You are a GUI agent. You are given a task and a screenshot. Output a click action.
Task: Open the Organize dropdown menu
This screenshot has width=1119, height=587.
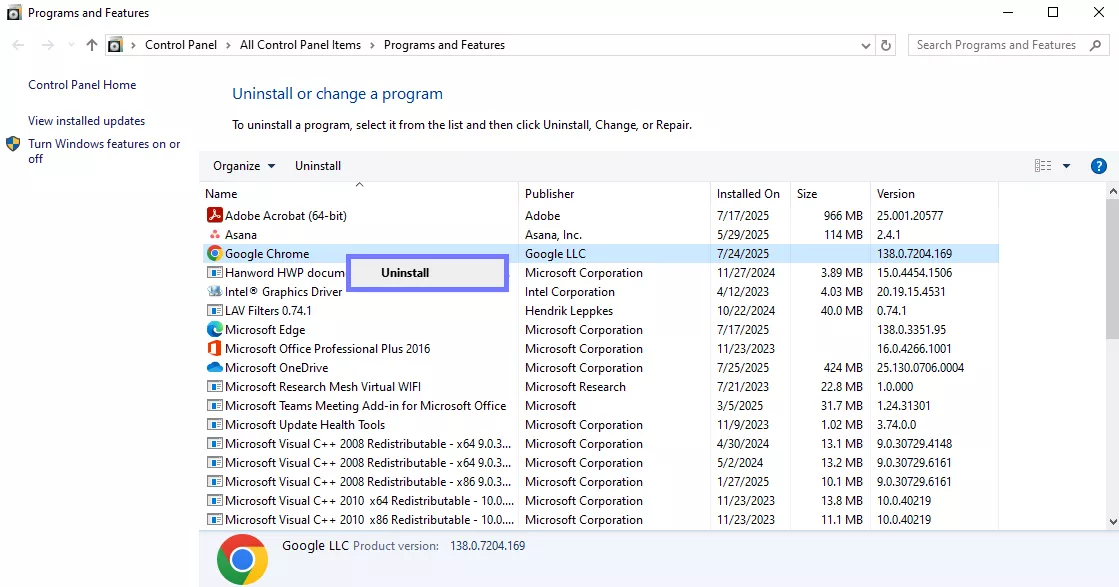coord(244,166)
